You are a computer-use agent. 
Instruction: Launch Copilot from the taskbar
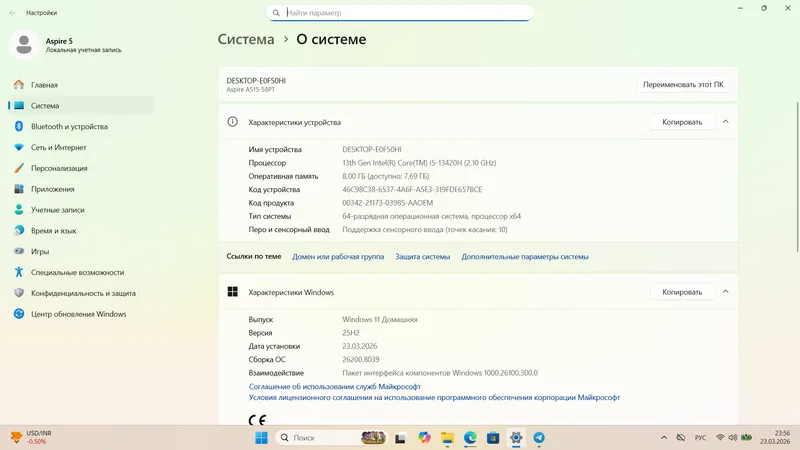424,438
